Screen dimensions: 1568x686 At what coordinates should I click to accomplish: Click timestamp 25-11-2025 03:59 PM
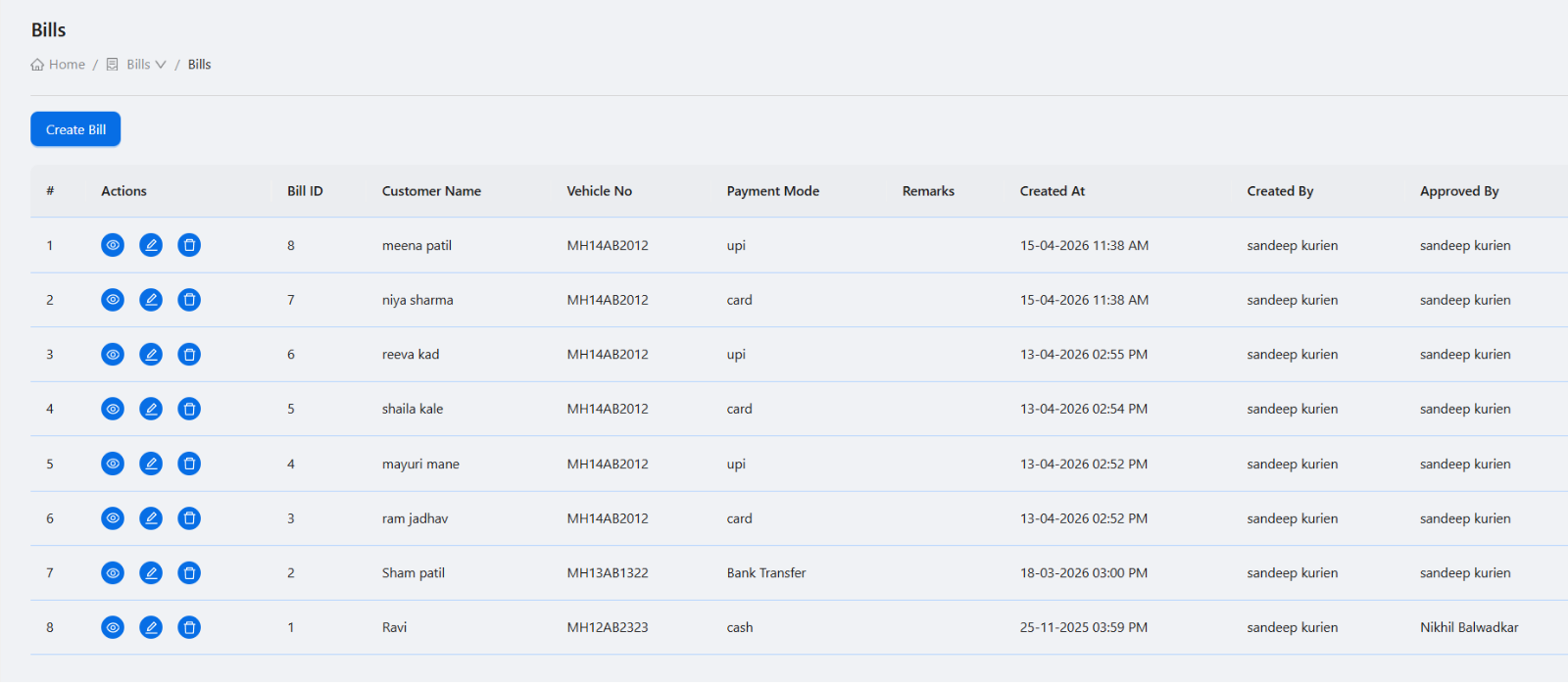click(1084, 627)
